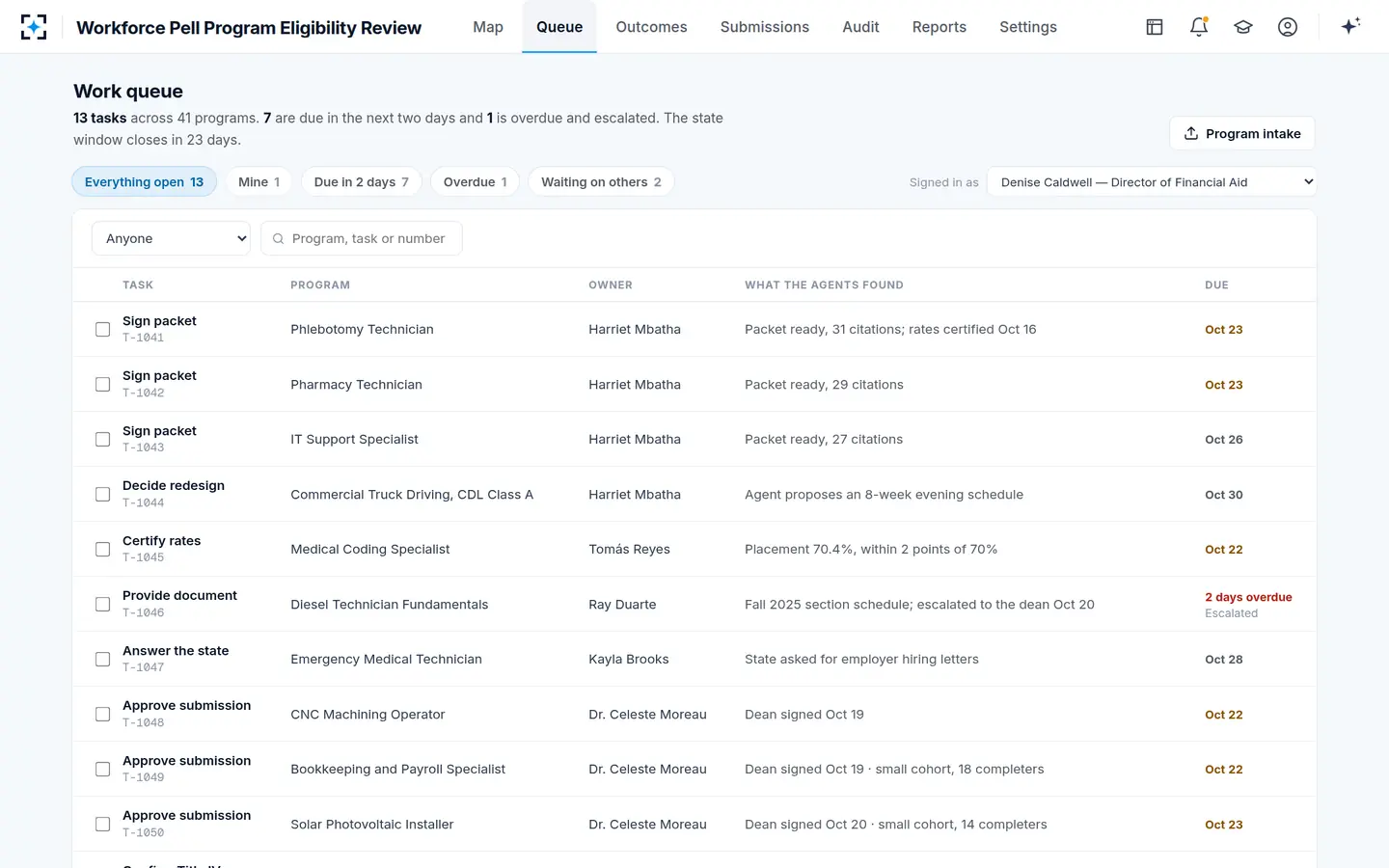Launch the AI sparkle assistant
The image size is (1389, 868).
(x=1350, y=27)
